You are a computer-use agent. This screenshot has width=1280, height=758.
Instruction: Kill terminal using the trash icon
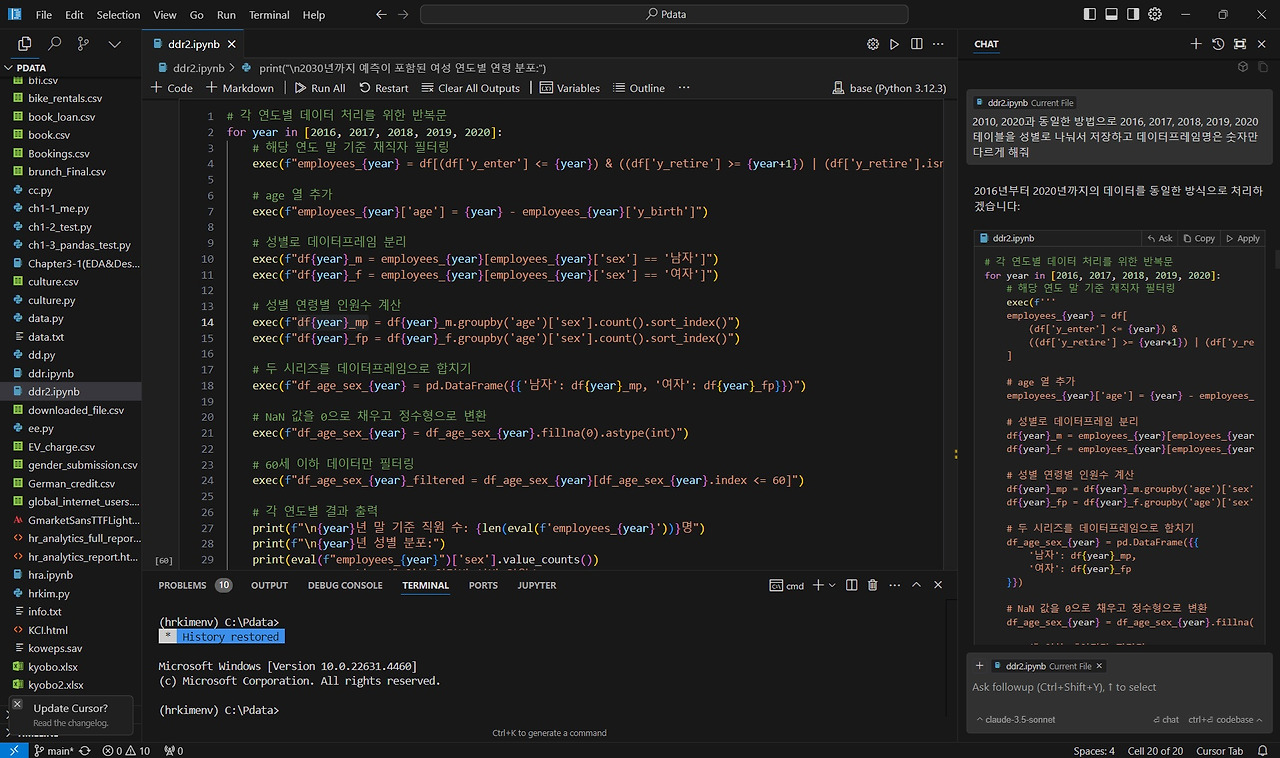872,585
